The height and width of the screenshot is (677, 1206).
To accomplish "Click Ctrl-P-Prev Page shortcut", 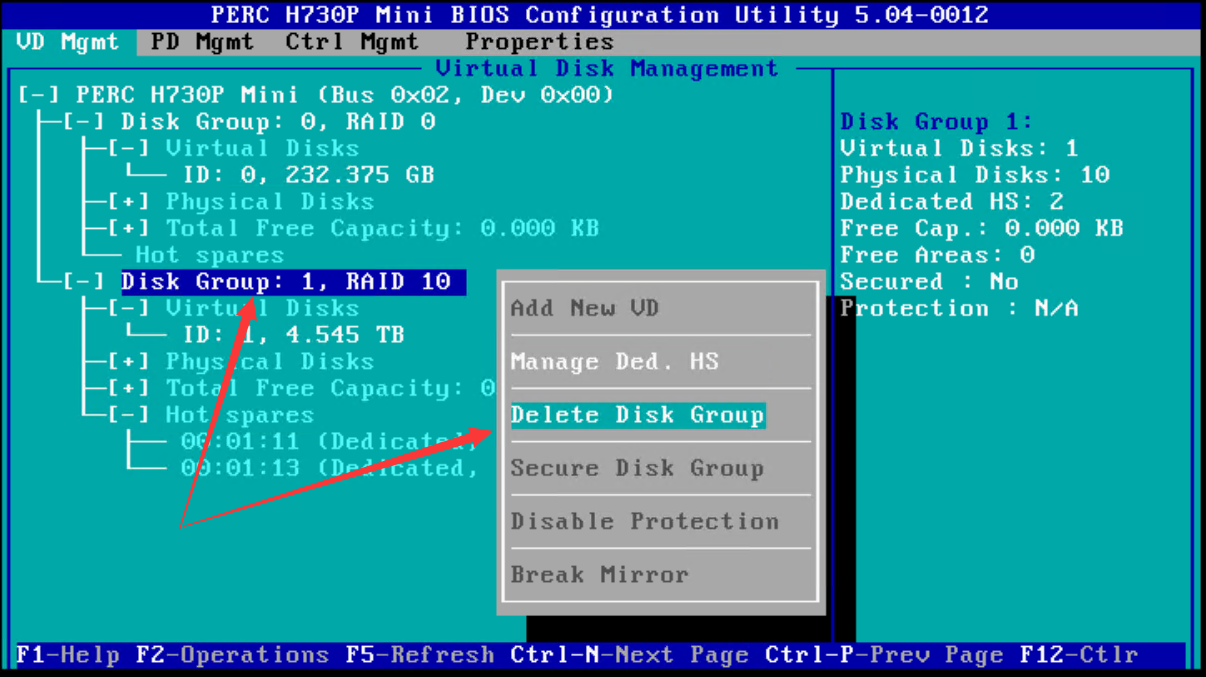I will pos(885,655).
